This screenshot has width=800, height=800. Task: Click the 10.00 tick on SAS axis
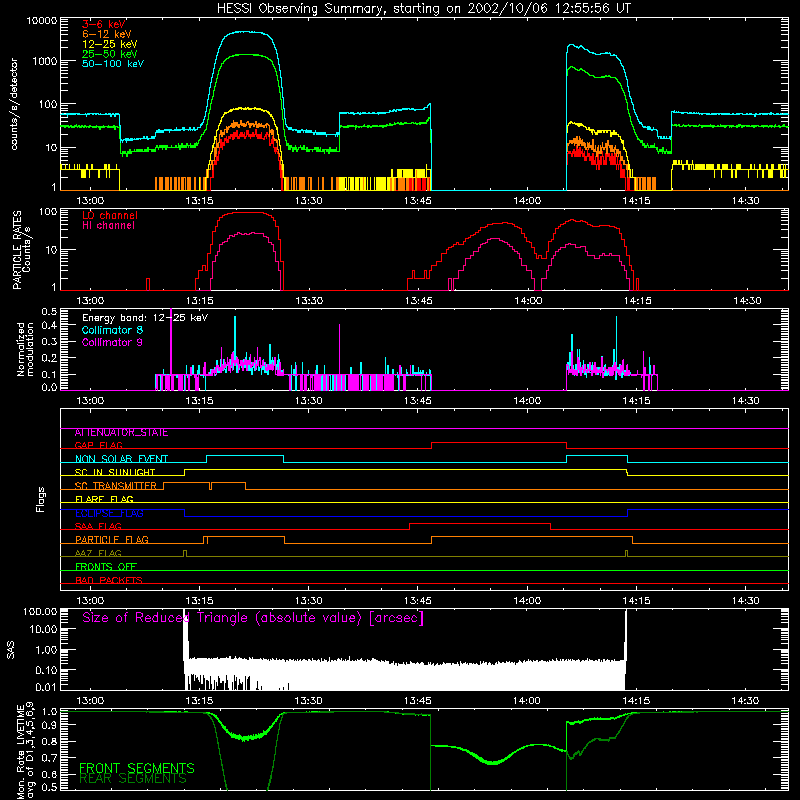click(43, 629)
